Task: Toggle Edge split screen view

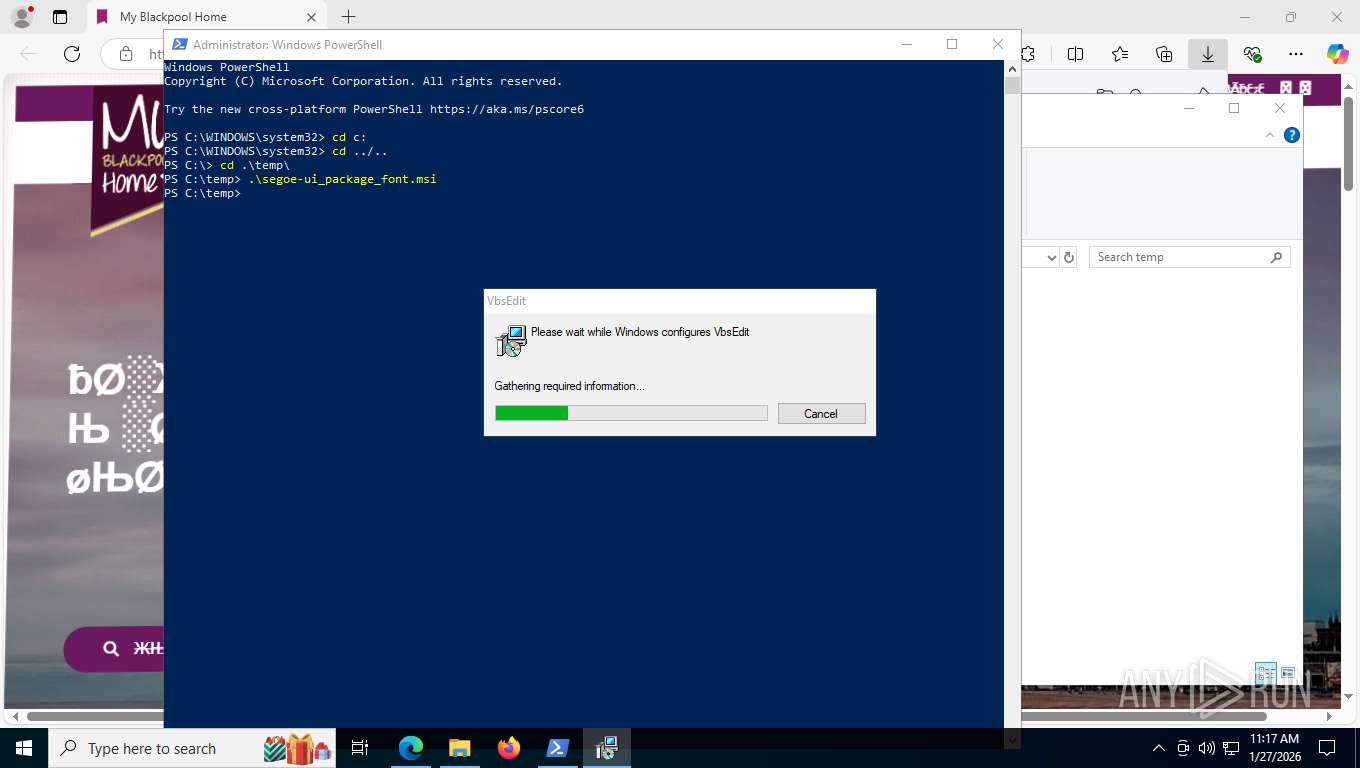Action: (x=1075, y=54)
